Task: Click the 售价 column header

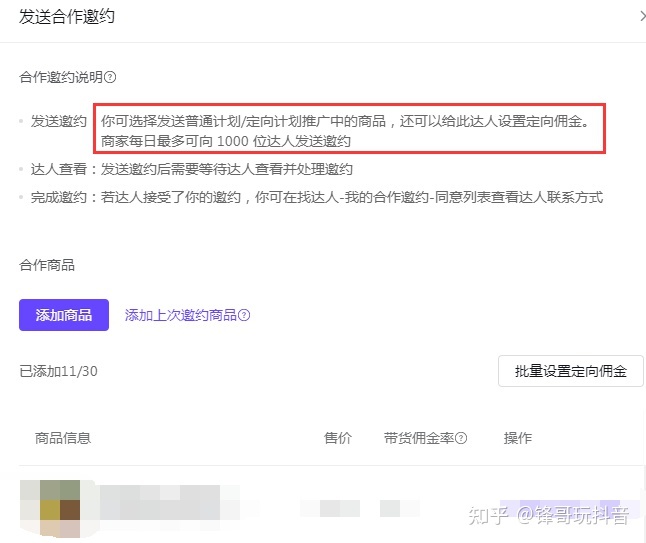Action: pyautogui.click(x=338, y=438)
